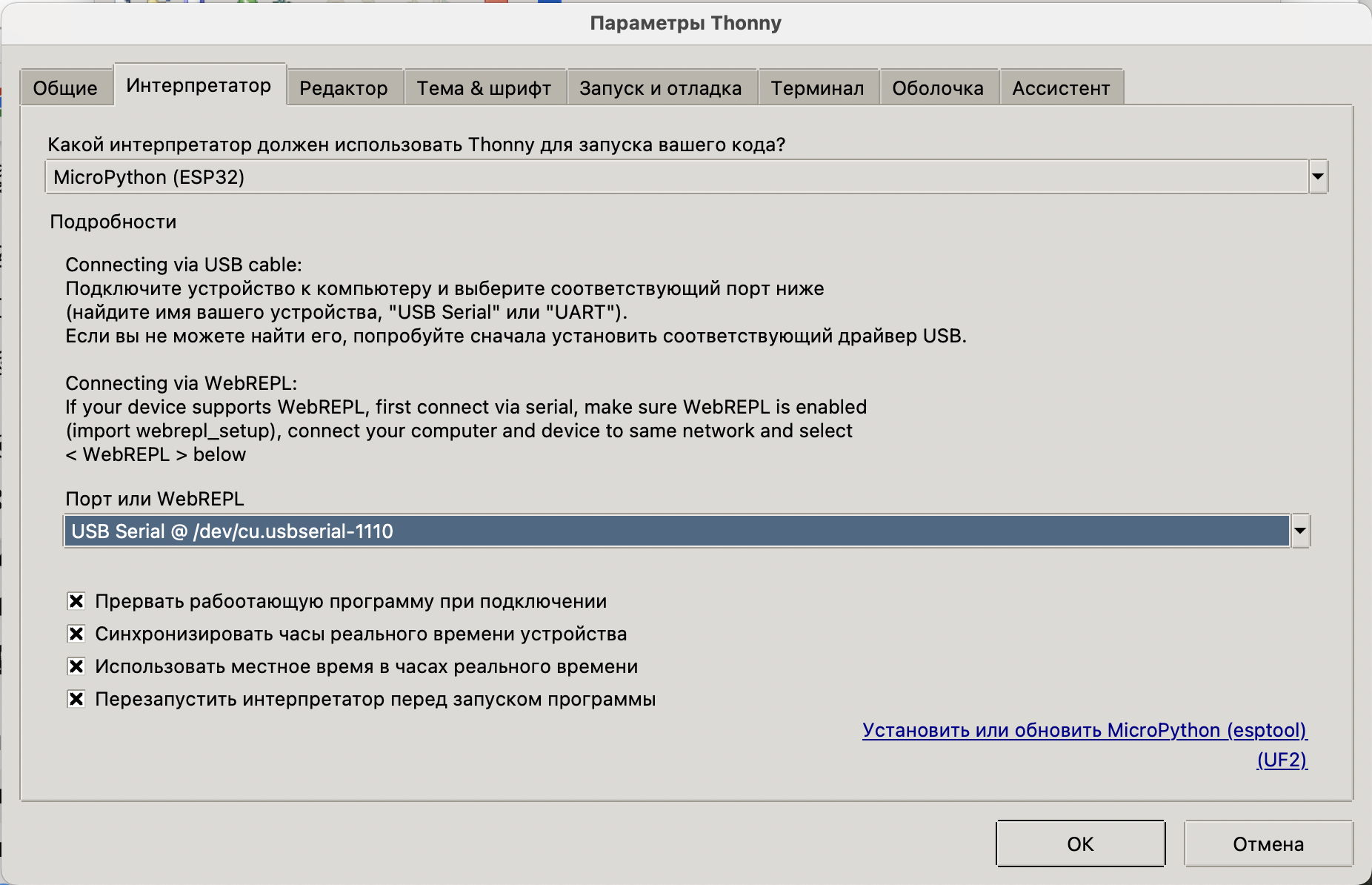Select the Ассистент tab
The width and height of the screenshot is (1372, 885).
coord(1061,88)
